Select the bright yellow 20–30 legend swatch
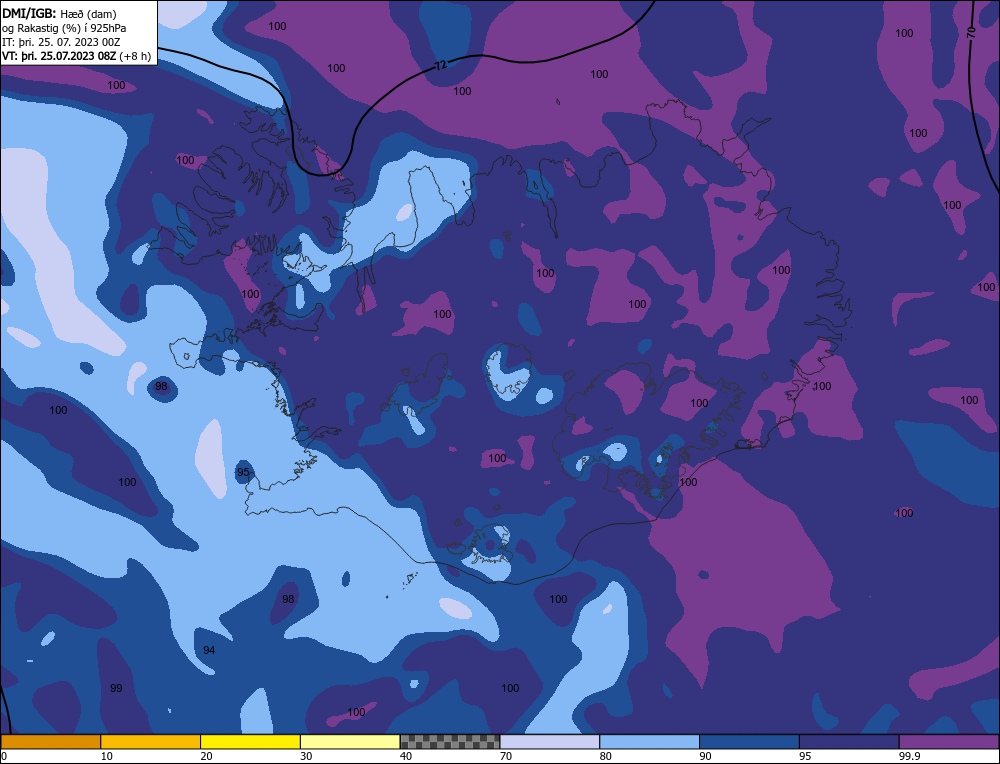This screenshot has height=764, width=1000. (x=250, y=742)
